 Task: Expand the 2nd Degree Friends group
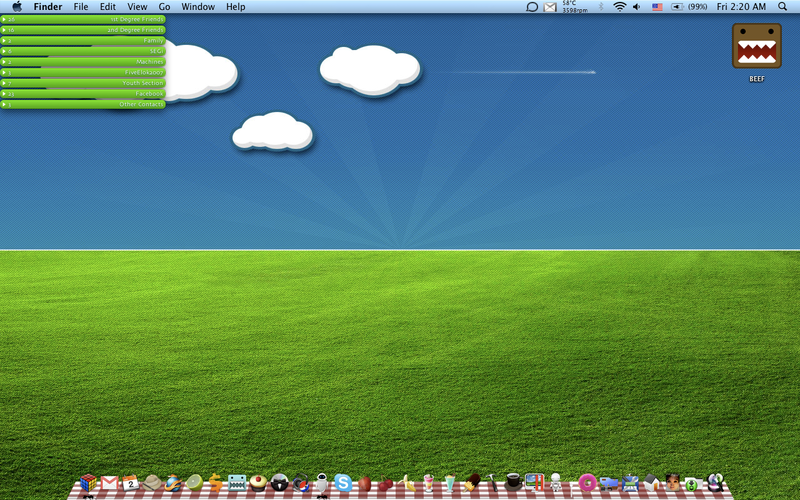[x=83, y=30]
